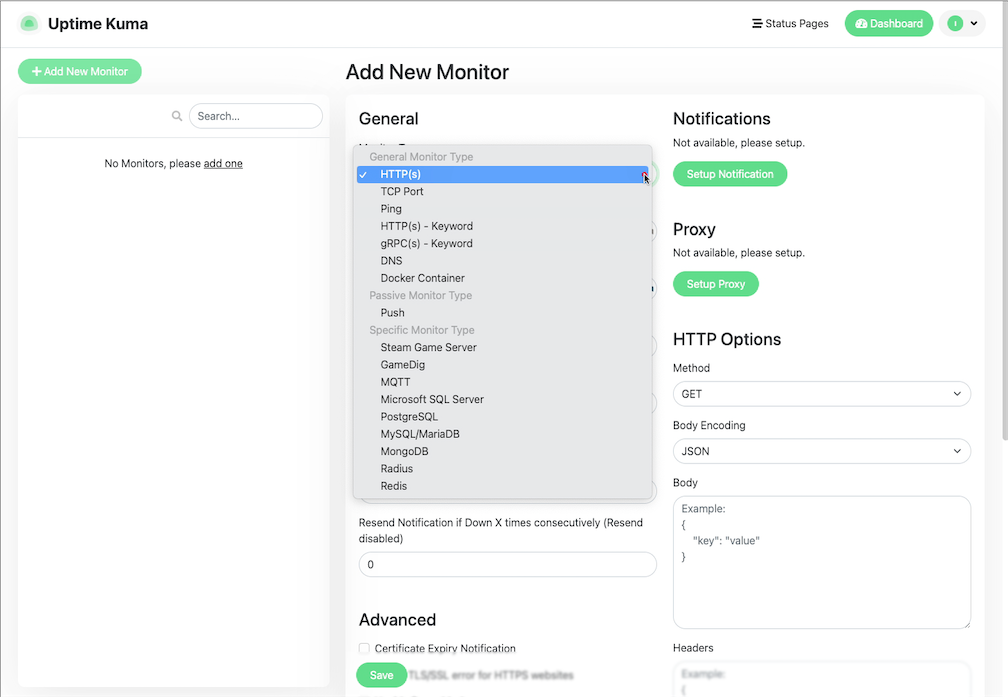Select PostgreSQL monitor type
Image resolution: width=1008 pixels, height=697 pixels.
coord(503,417)
